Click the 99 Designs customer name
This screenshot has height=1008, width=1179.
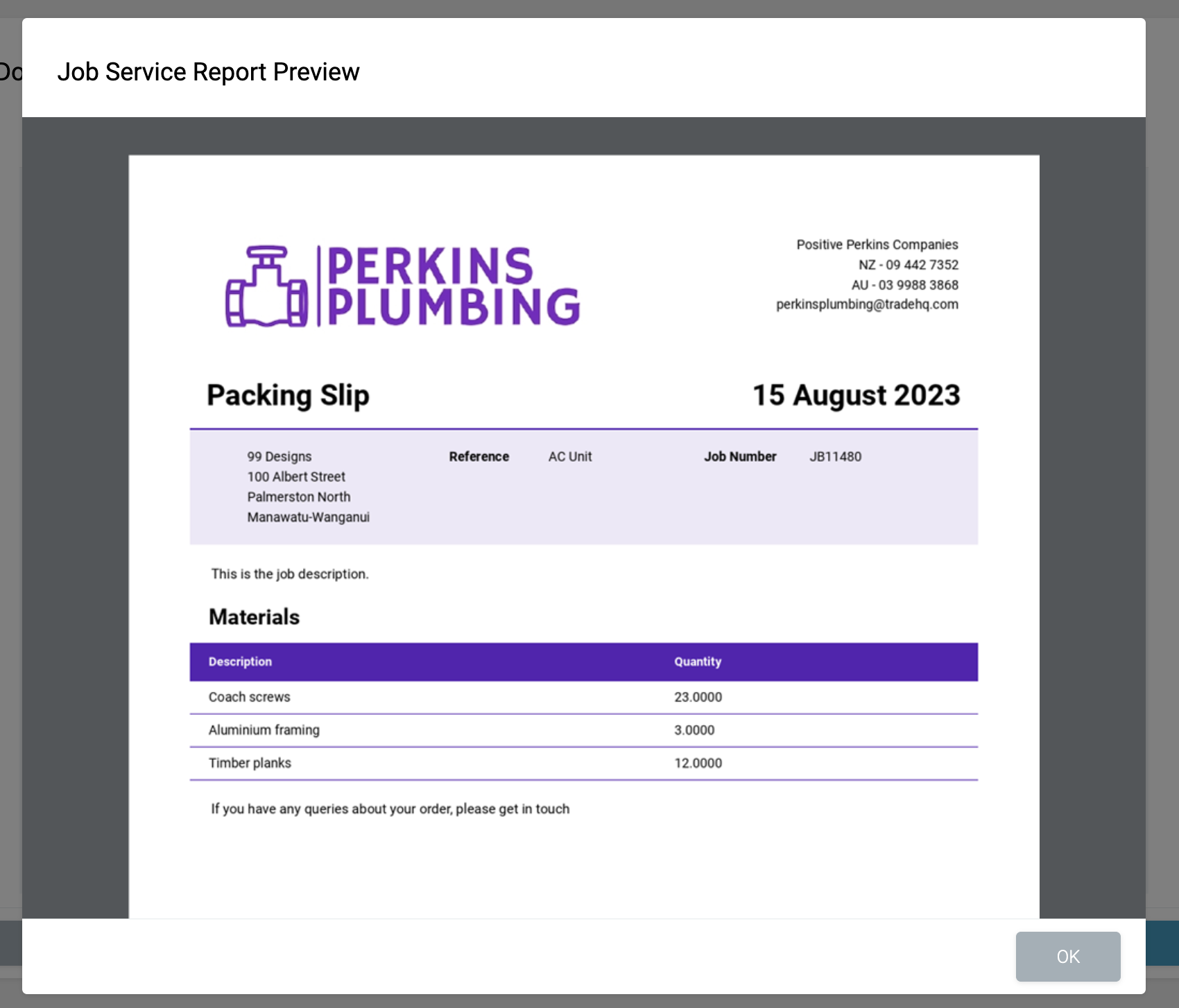pos(279,456)
